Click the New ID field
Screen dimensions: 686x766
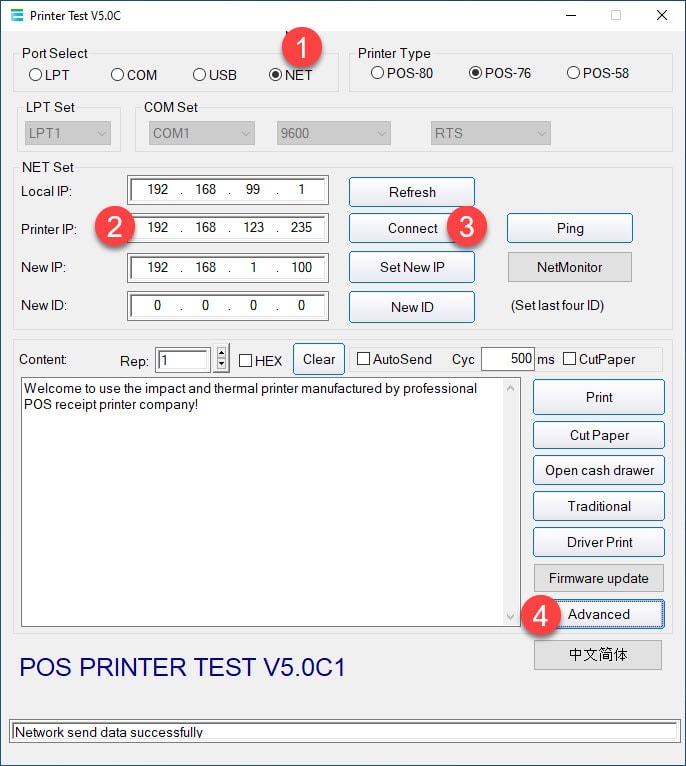click(x=228, y=306)
